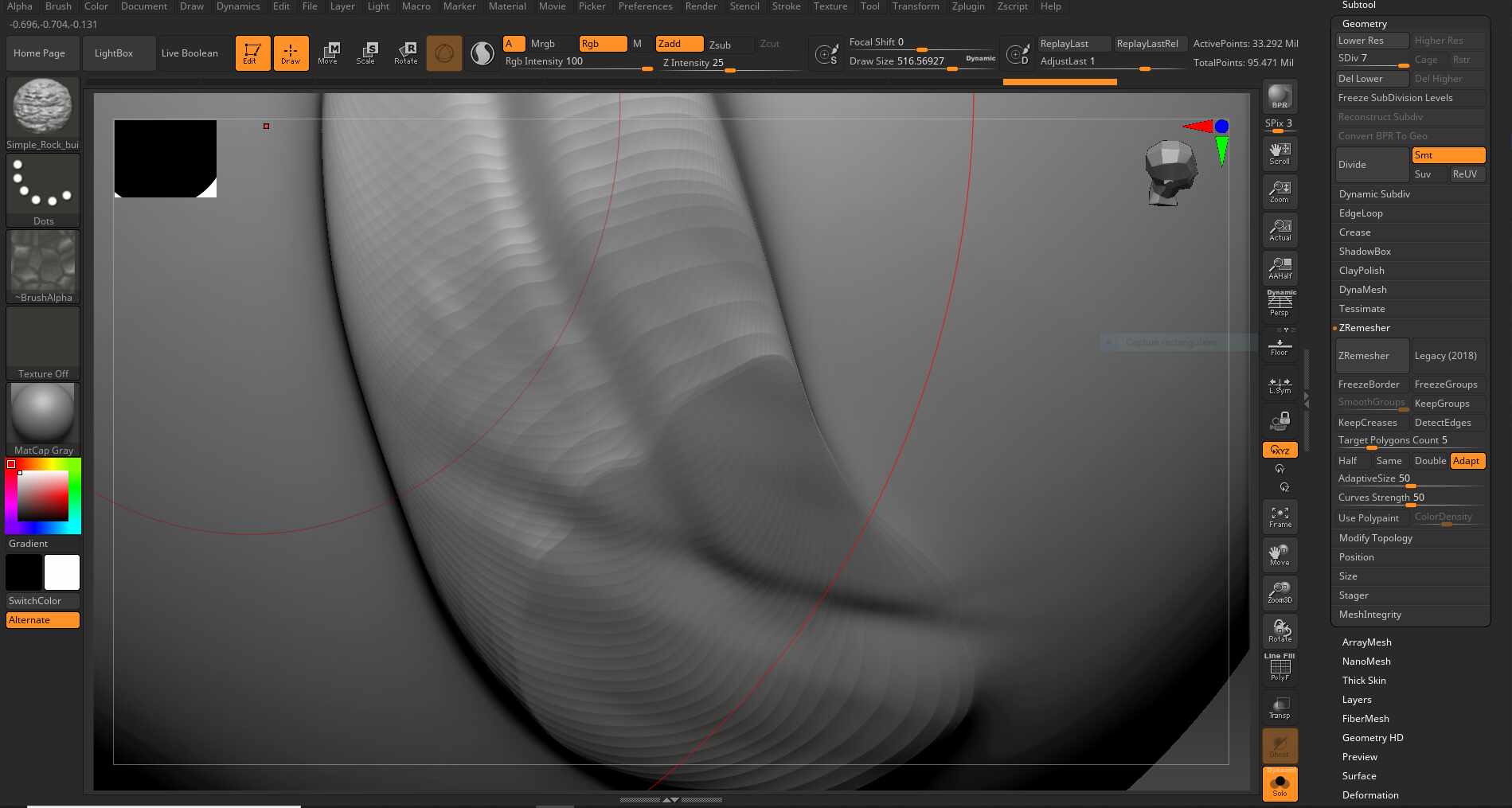Open the Zplugin menu
Viewport: 1512px width, 808px height.
(967, 6)
